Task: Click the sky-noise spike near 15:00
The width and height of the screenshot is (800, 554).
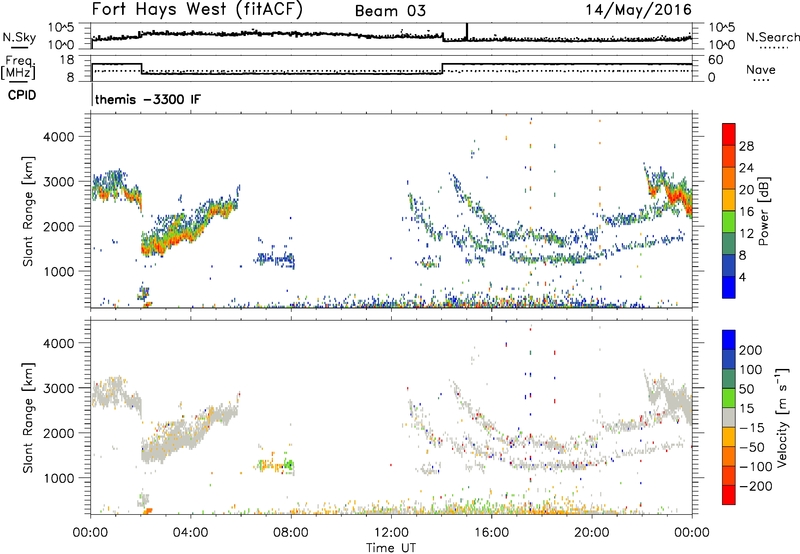Action: click(466, 31)
